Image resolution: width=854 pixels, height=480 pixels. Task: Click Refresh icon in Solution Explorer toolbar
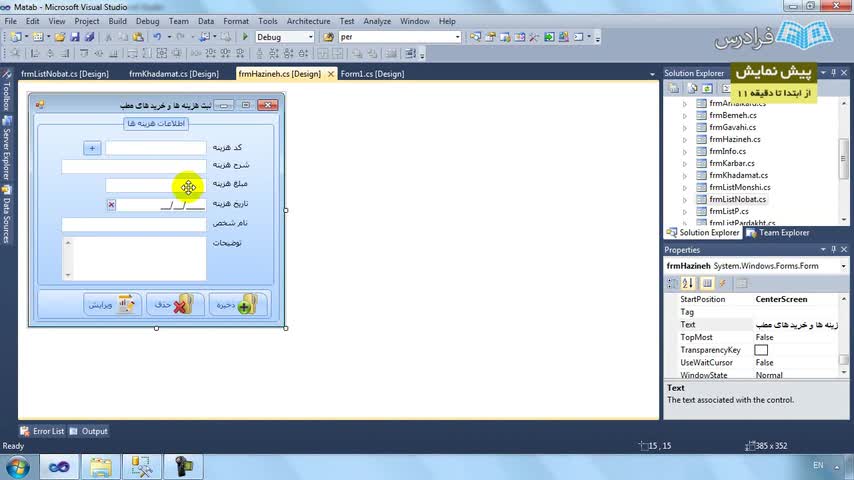coord(707,88)
